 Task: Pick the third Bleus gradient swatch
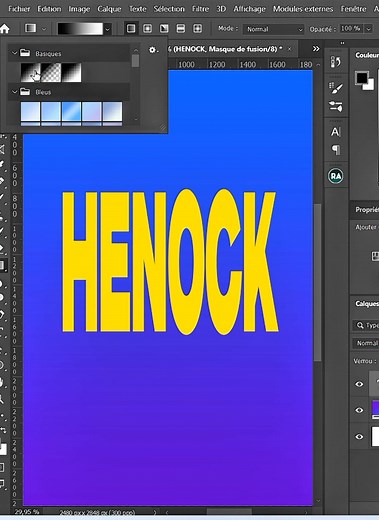(71, 111)
